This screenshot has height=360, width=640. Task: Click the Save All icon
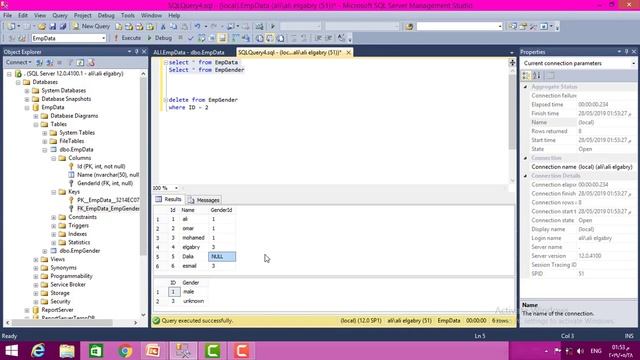tap(62, 26)
